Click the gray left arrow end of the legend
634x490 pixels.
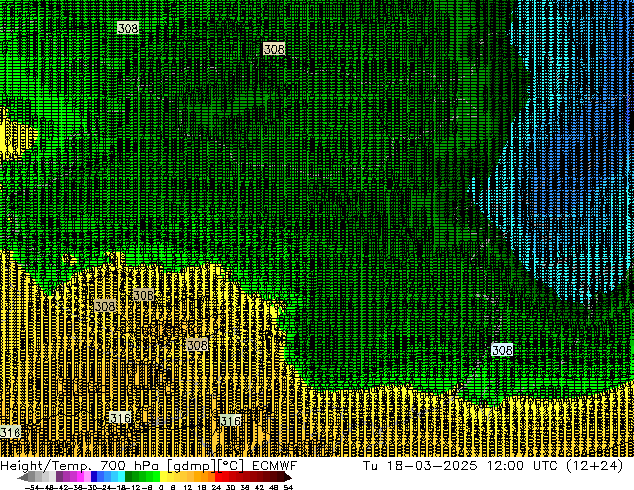(x=23, y=477)
